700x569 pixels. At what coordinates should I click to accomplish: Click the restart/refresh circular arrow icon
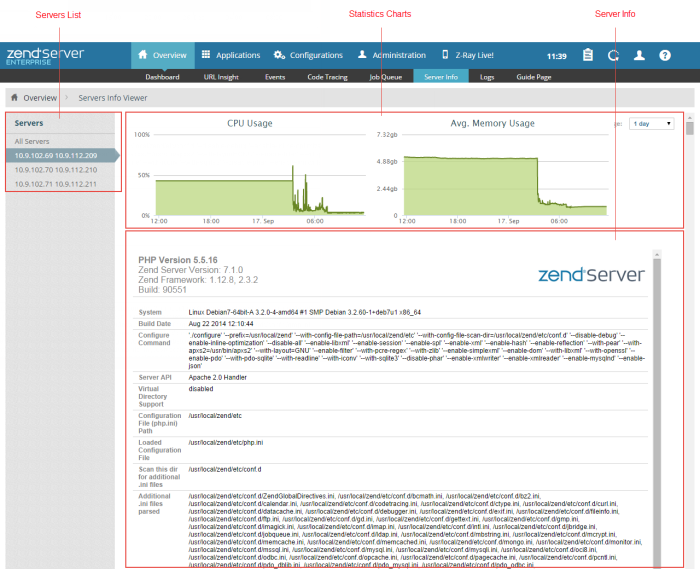(x=613, y=56)
